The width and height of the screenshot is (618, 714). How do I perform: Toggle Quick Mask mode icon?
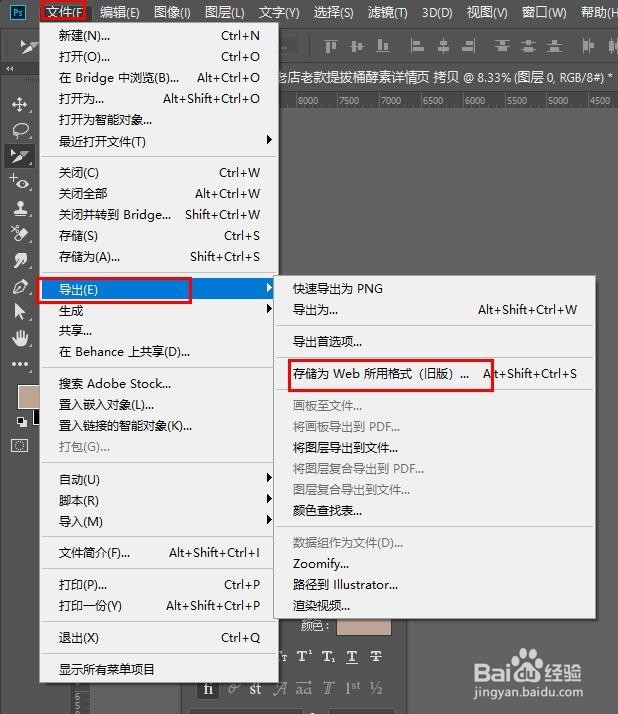coord(19,445)
